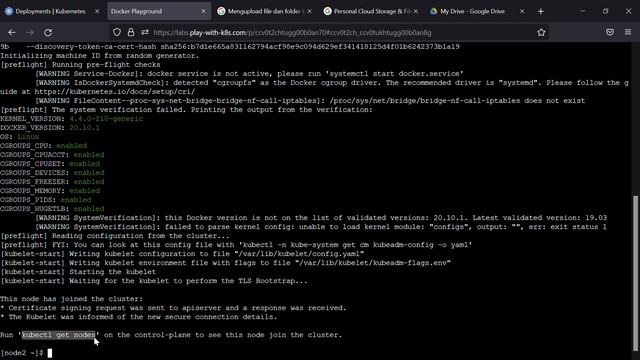Restore down the Firefox window
This screenshot has height=360, width=640.
click(605, 11)
